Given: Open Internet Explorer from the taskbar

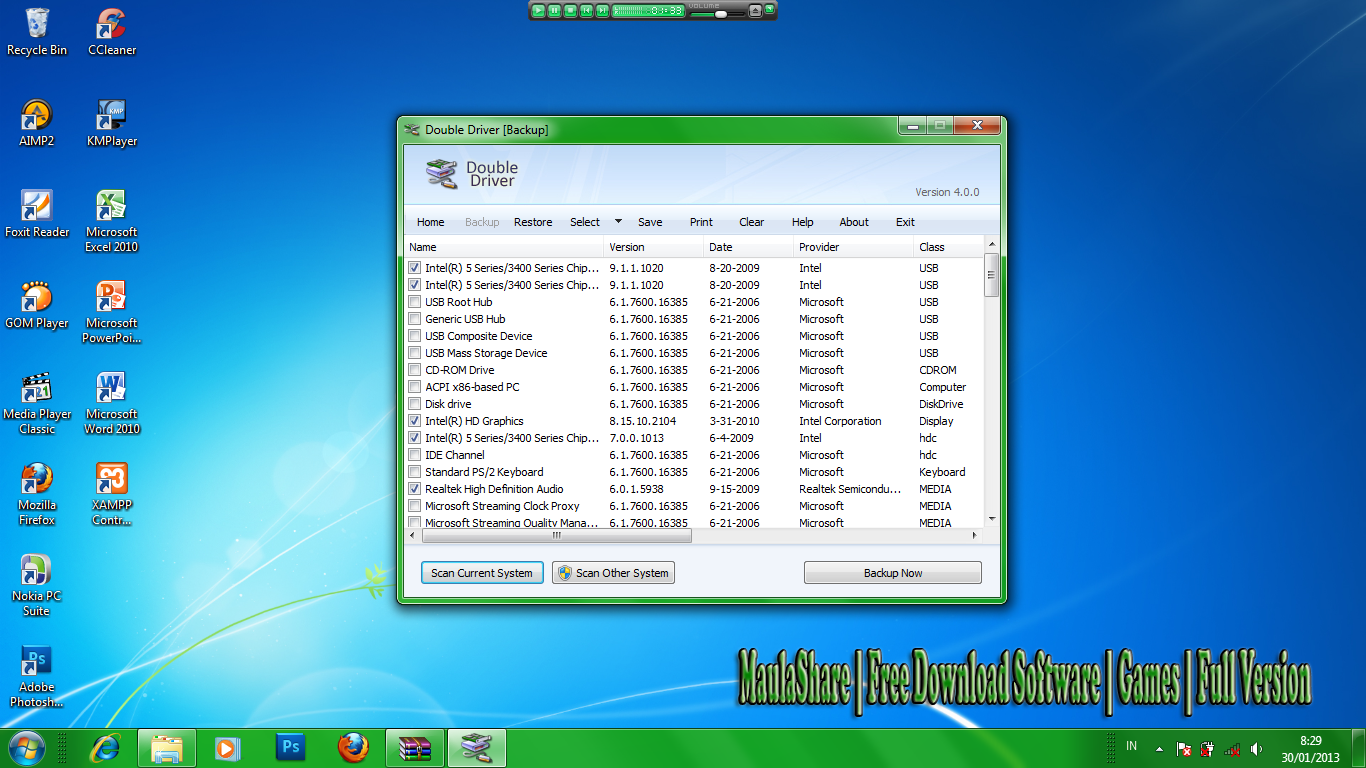Looking at the screenshot, I should click(x=105, y=748).
